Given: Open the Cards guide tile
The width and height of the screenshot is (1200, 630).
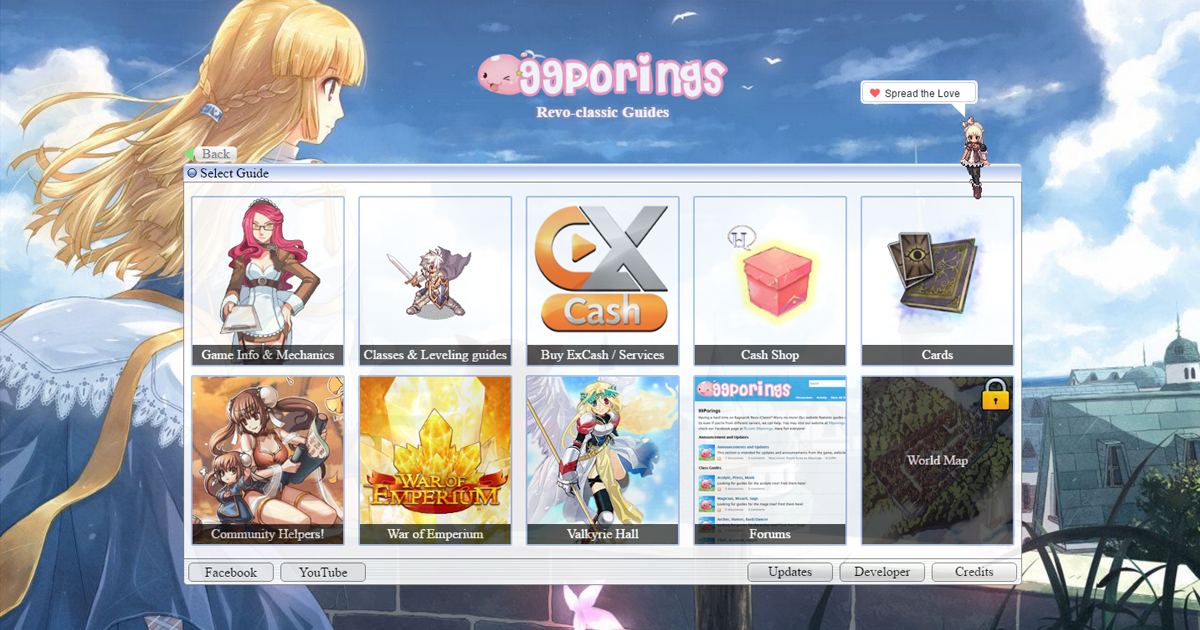Looking at the screenshot, I should pyautogui.click(x=937, y=281).
